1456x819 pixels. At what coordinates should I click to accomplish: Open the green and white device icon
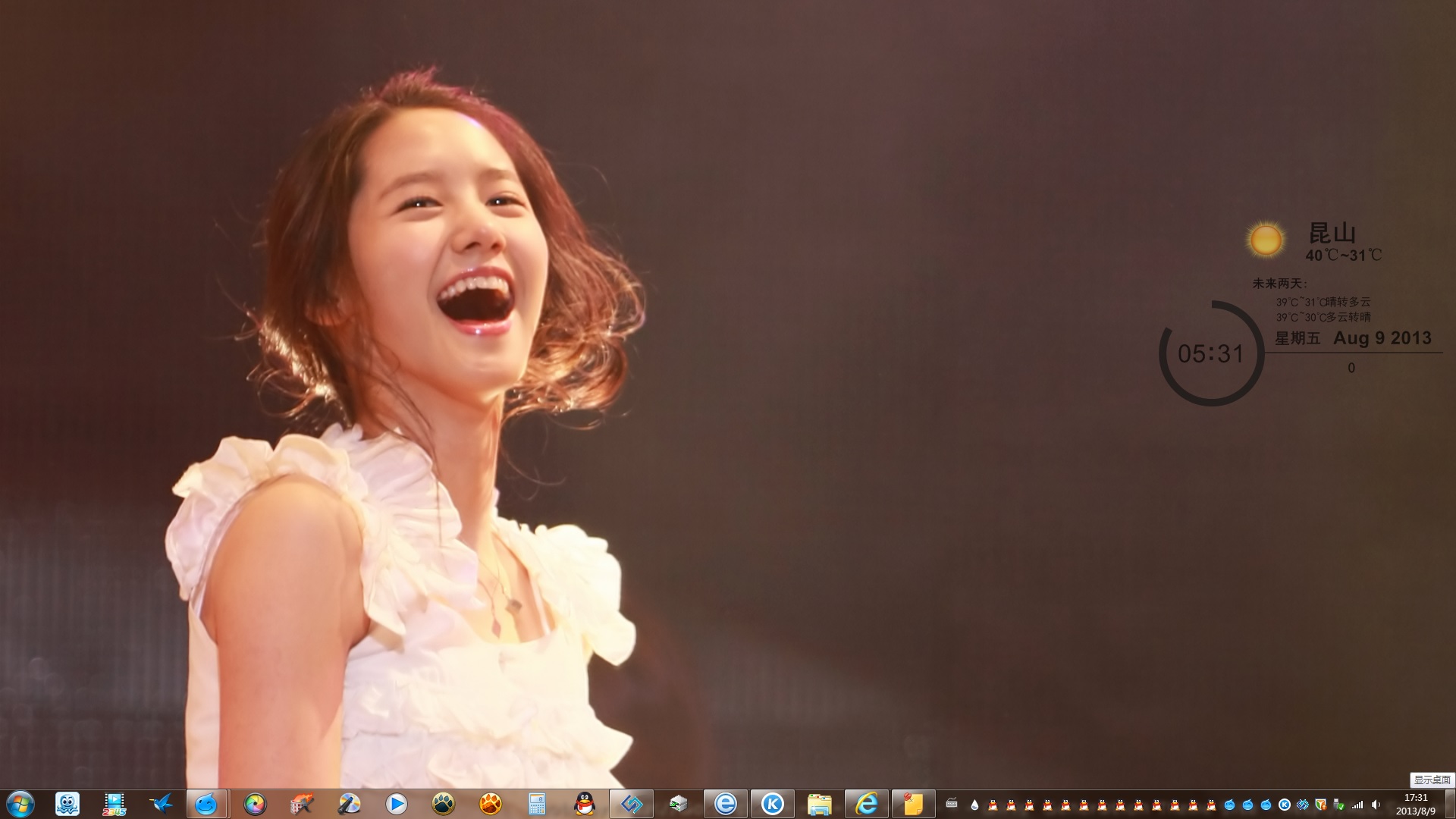(x=678, y=804)
